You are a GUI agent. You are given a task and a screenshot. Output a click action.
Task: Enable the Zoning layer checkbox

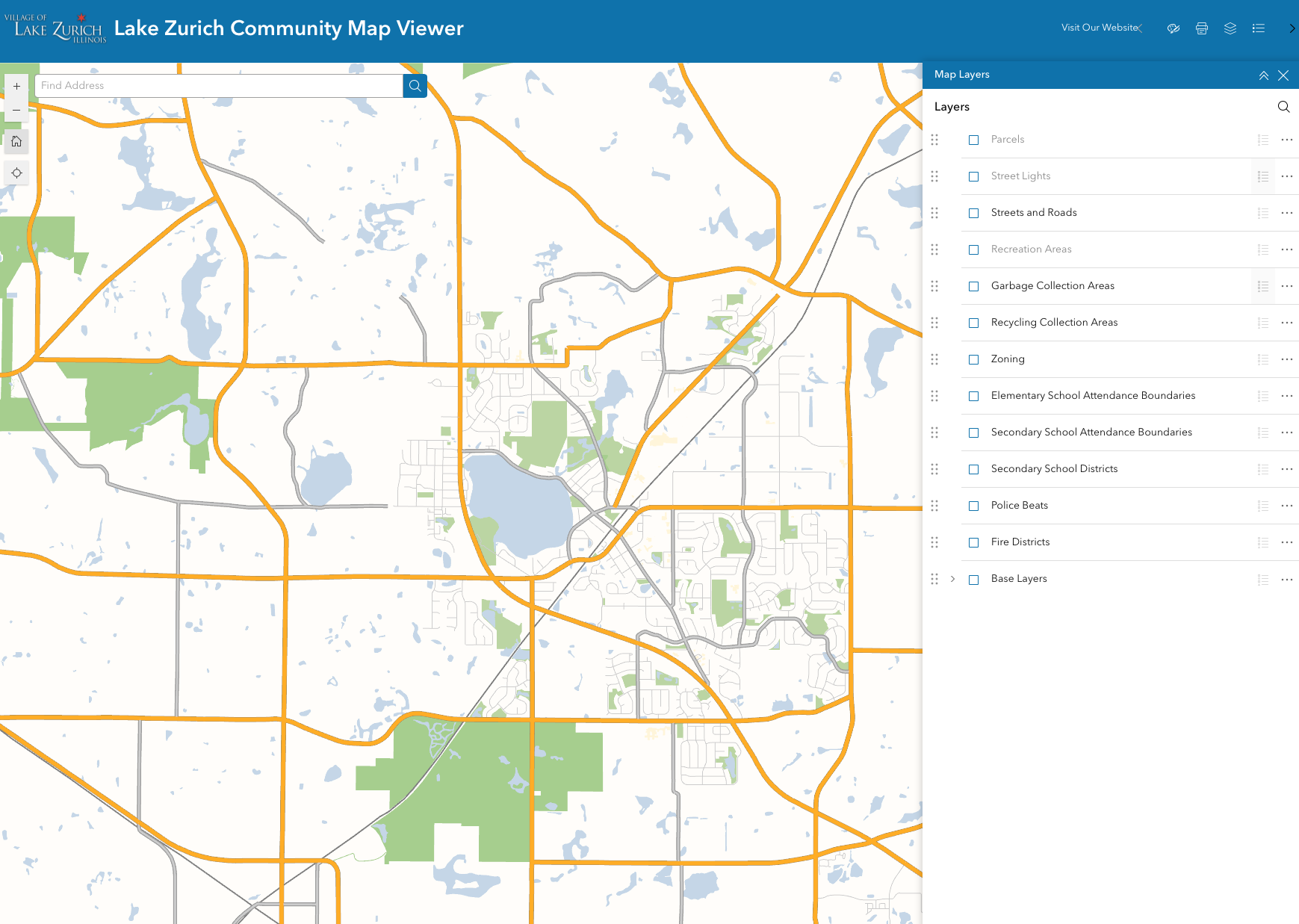(x=973, y=359)
